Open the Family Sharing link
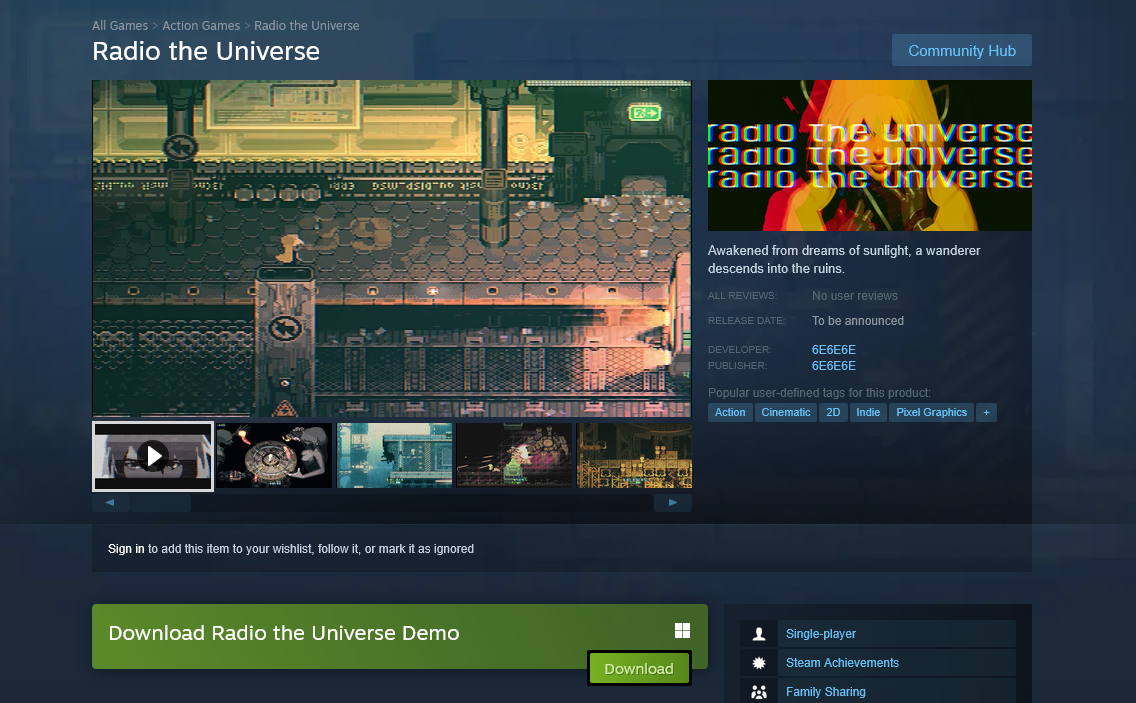1136x703 pixels. [825, 692]
